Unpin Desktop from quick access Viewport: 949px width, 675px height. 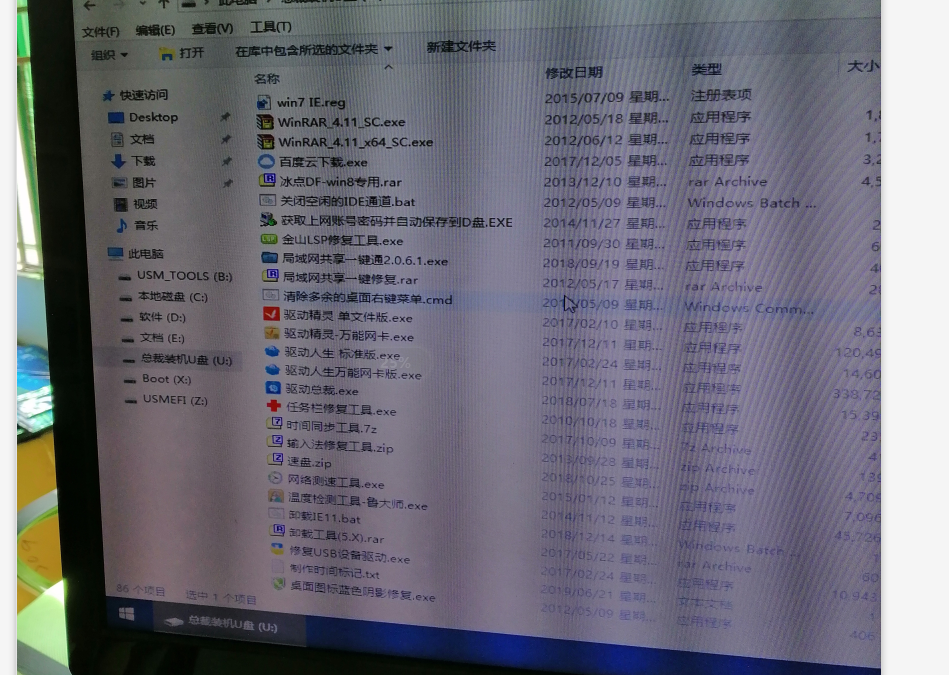[225, 117]
